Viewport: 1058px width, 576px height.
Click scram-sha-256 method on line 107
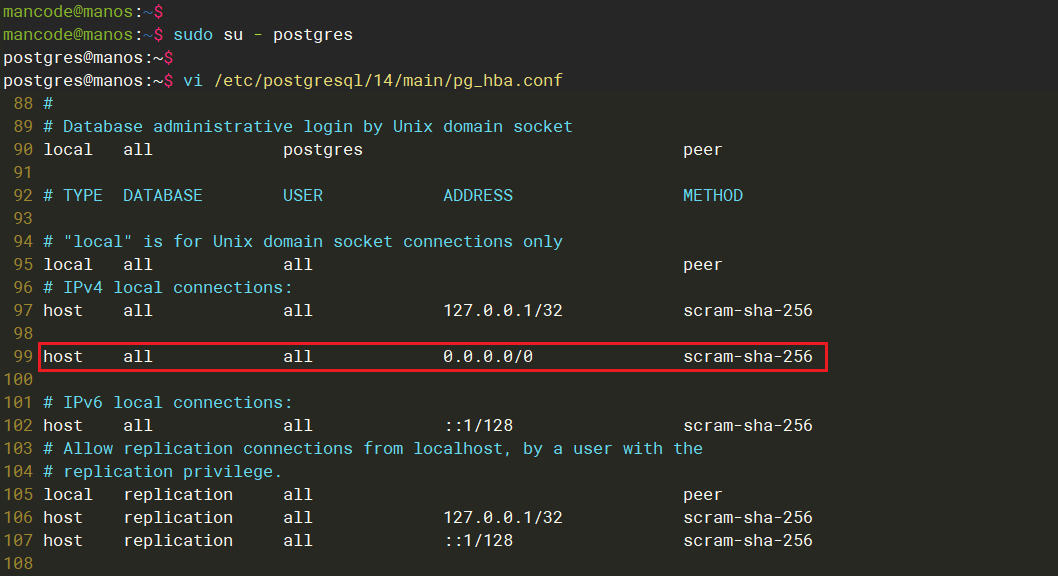coord(747,541)
